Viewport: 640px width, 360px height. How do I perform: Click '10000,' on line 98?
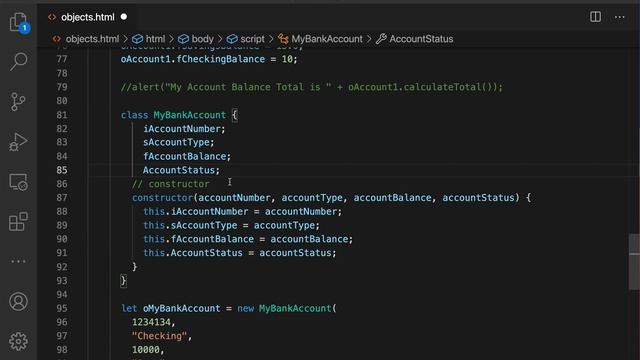click(148, 350)
